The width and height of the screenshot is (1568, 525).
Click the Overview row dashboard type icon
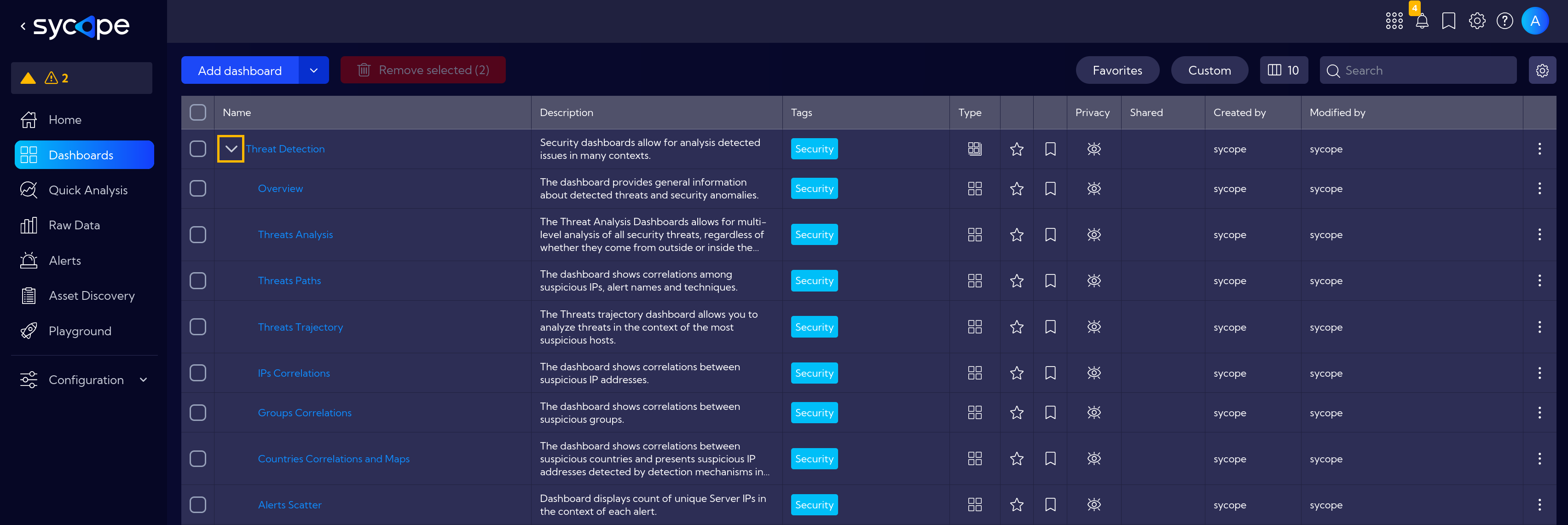pyautogui.click(x=974, y=189)
